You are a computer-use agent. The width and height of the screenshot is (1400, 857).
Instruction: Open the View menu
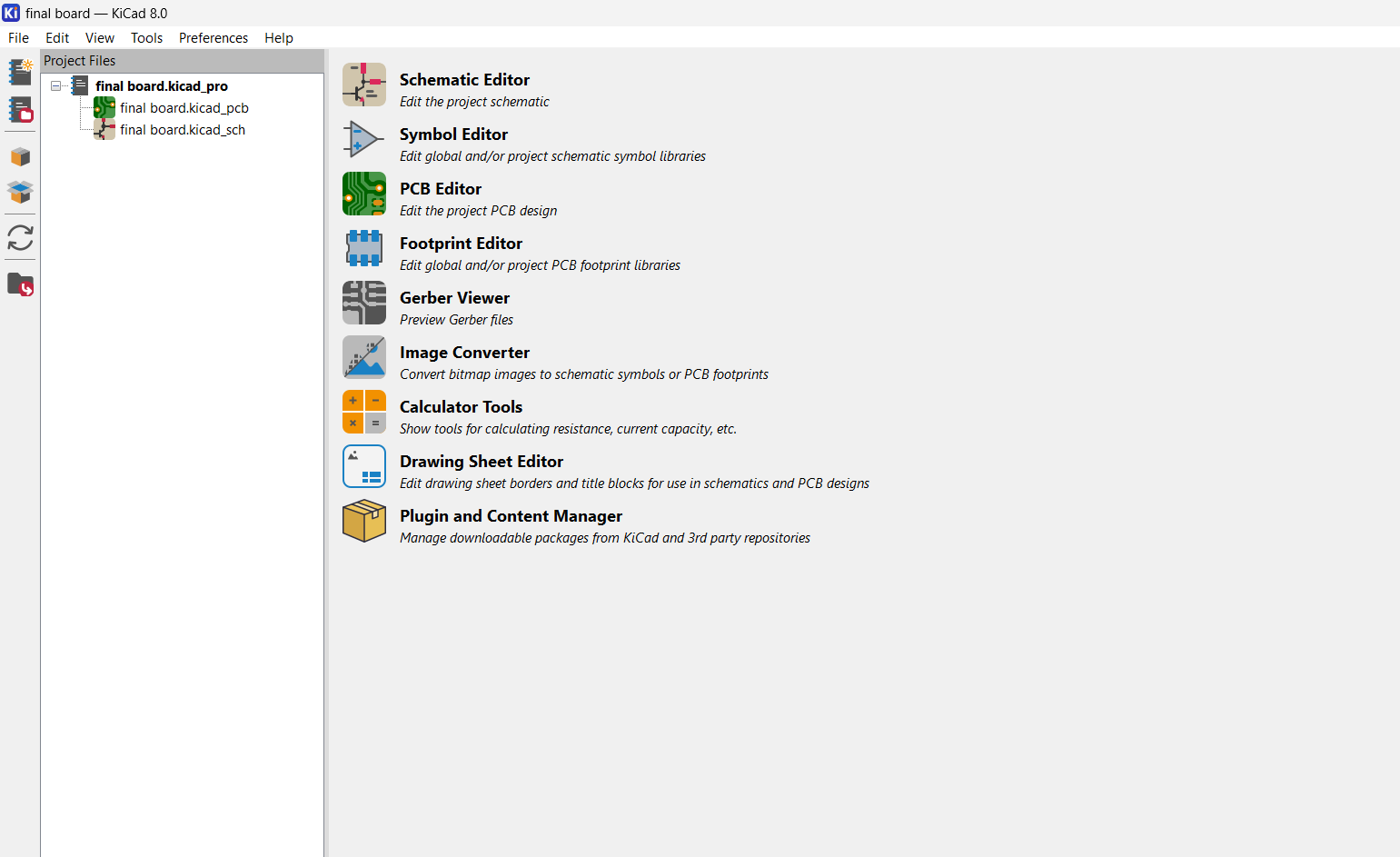100,37
